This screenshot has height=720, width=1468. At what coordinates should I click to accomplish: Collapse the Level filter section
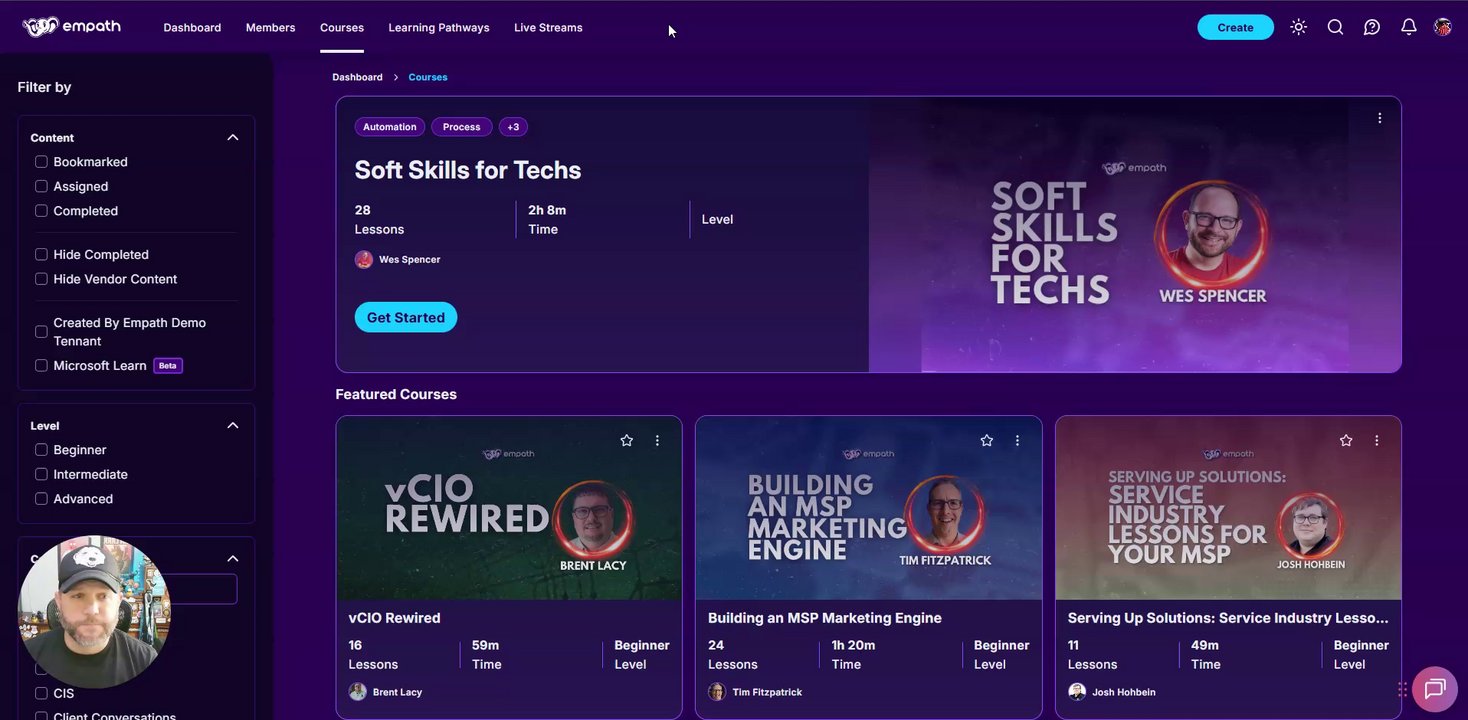[233, 426]
